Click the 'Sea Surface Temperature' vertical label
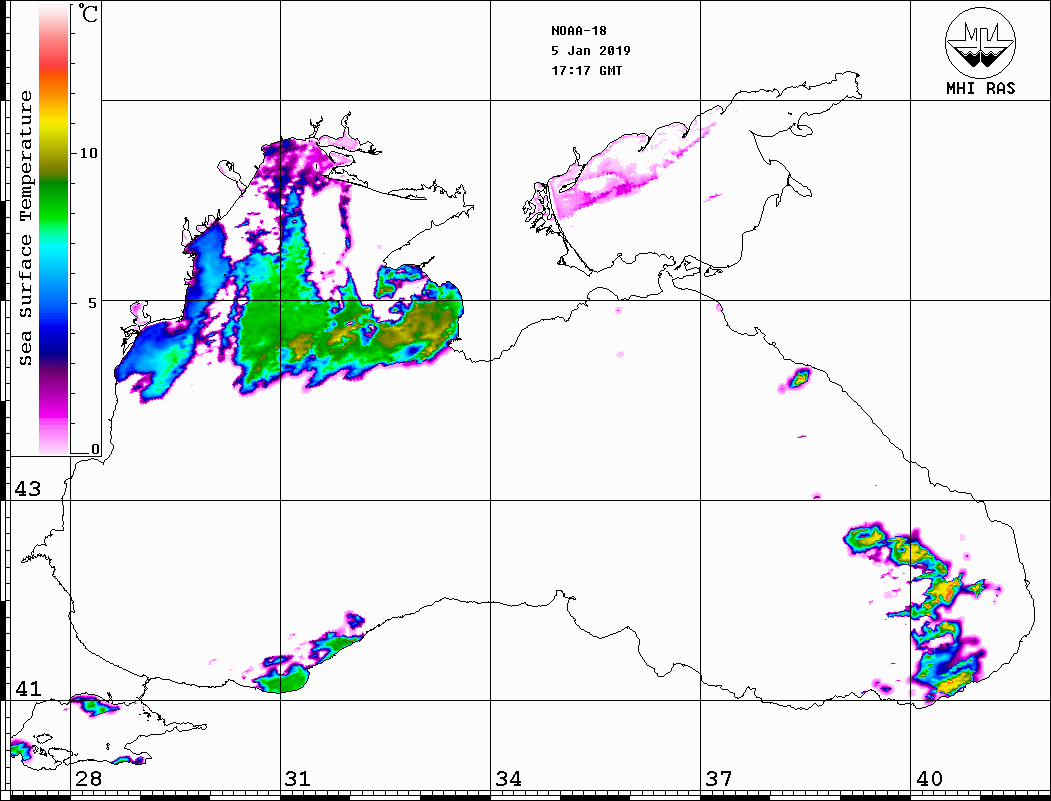This screenshot has width=1051, height=801. [25, 229]
